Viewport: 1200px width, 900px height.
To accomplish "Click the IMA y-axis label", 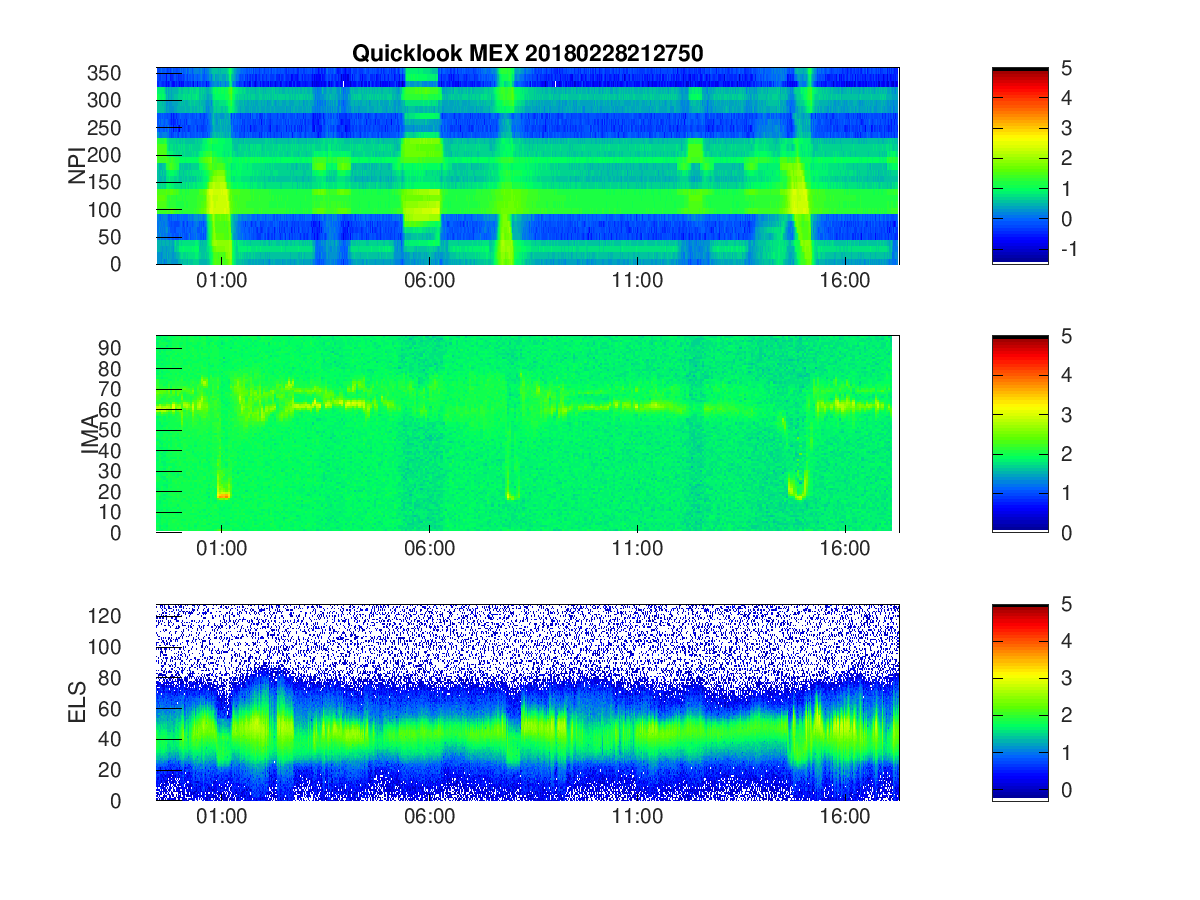I will [x=91, y=434].
